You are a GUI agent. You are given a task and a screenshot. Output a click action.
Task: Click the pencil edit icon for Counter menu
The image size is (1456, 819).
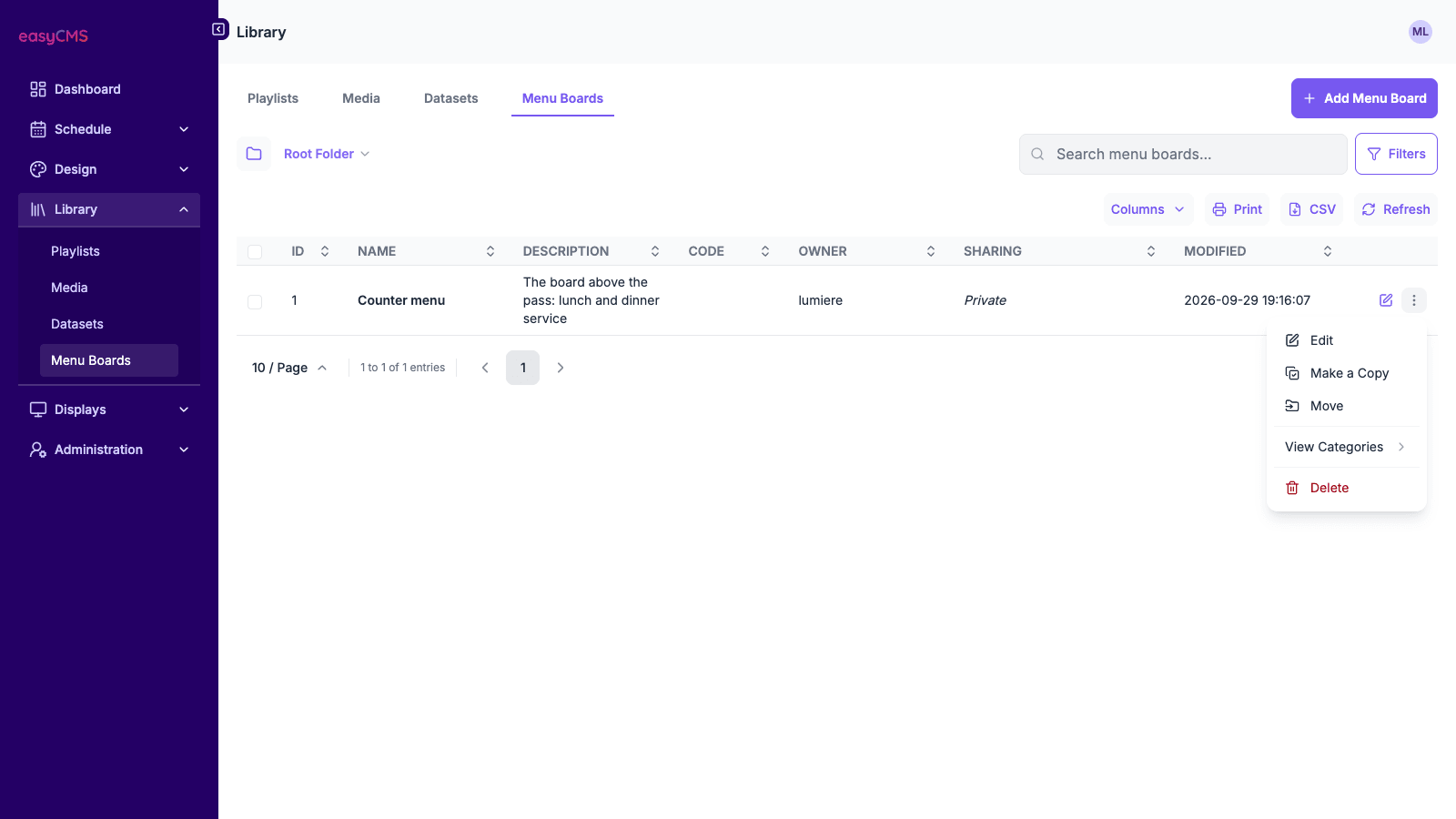pyautogui.click(x=1386, y=300)
